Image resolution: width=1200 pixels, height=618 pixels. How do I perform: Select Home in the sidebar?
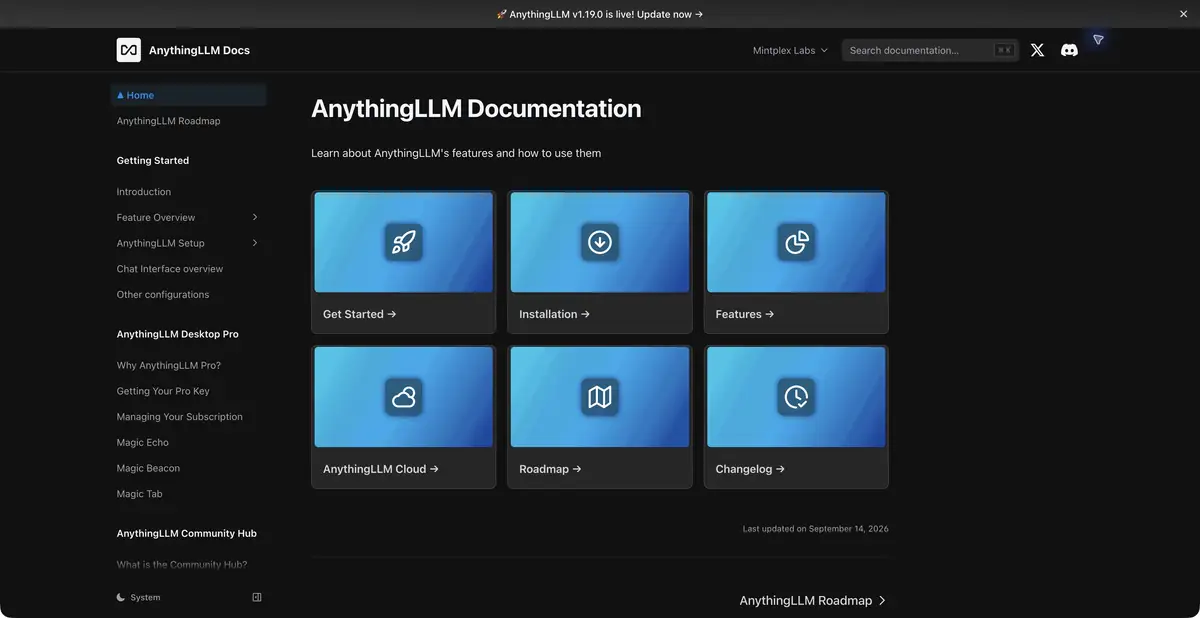click(188, 95)
